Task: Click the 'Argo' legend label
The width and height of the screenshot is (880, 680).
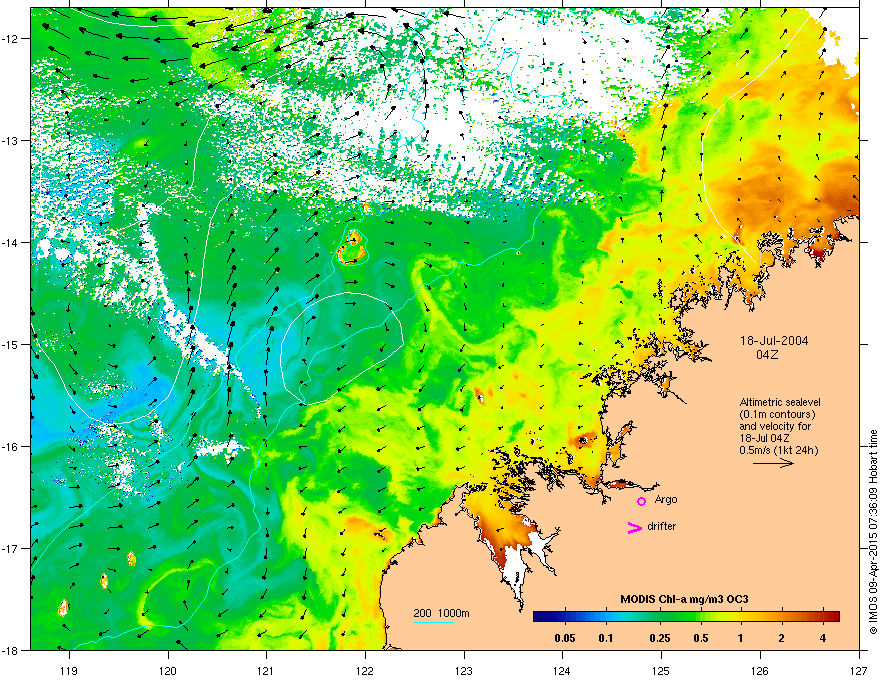Action: (x=666, y=499)
